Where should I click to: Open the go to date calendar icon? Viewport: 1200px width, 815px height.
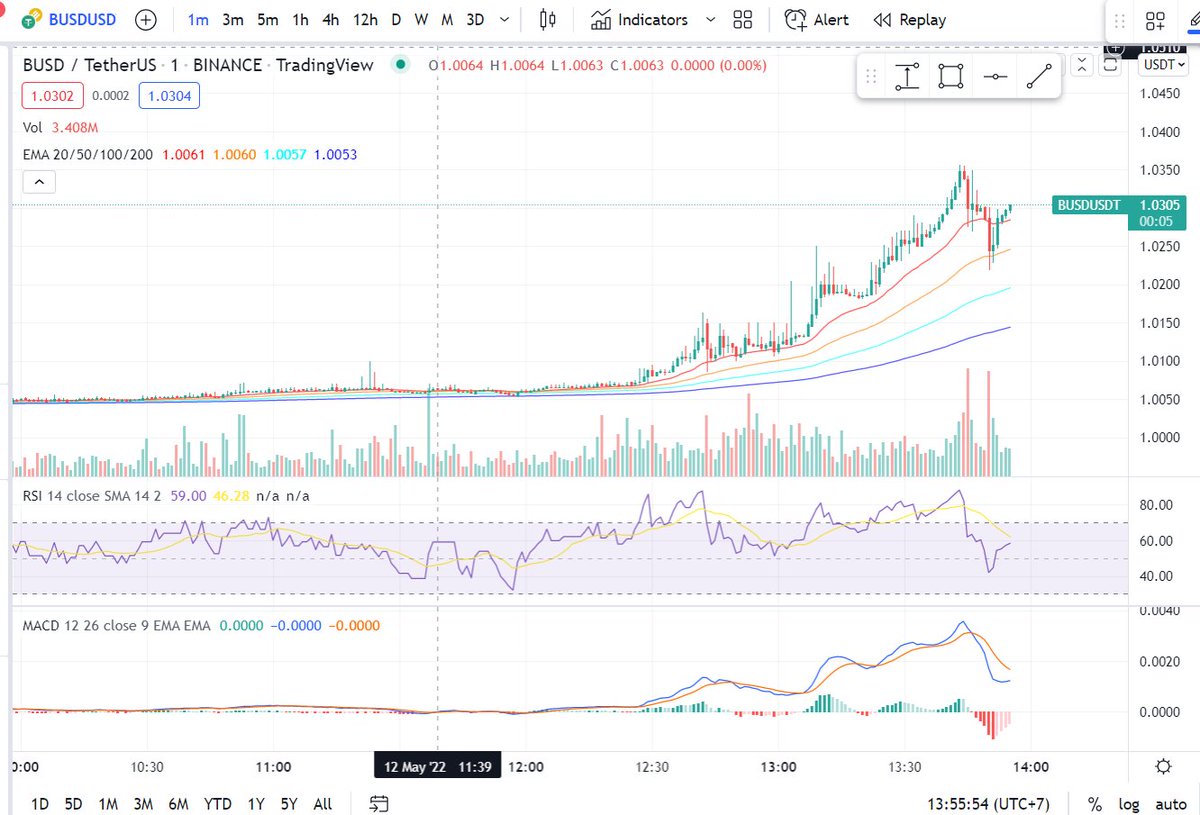click(379, 803)
